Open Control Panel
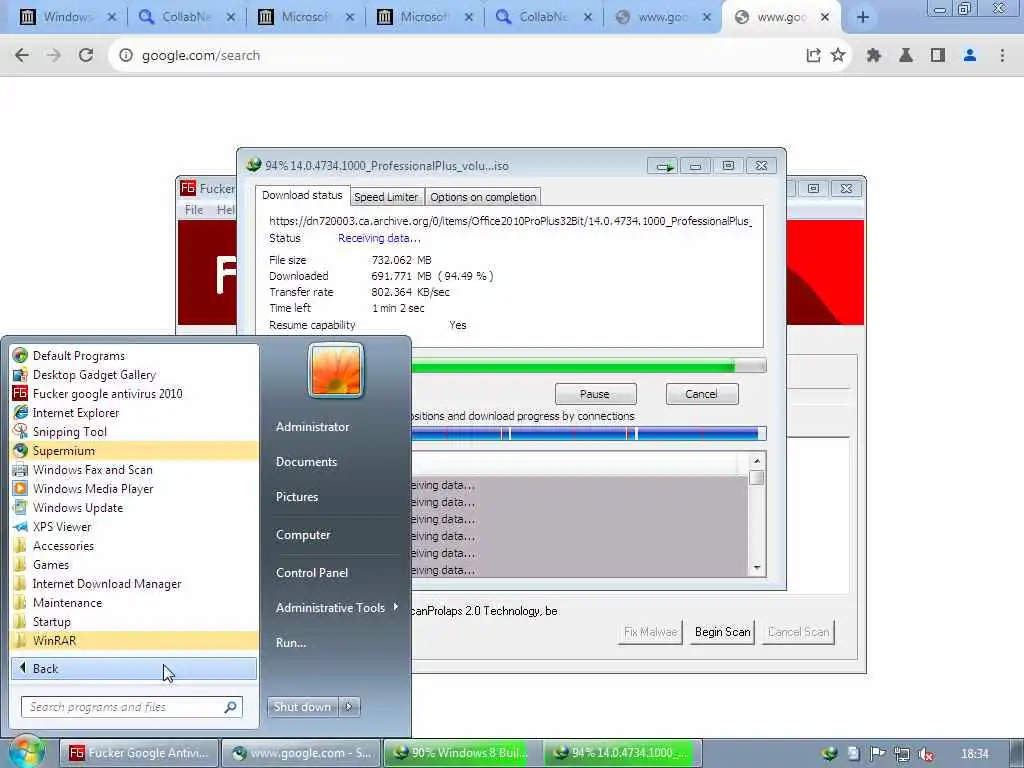 click(312, 573)
